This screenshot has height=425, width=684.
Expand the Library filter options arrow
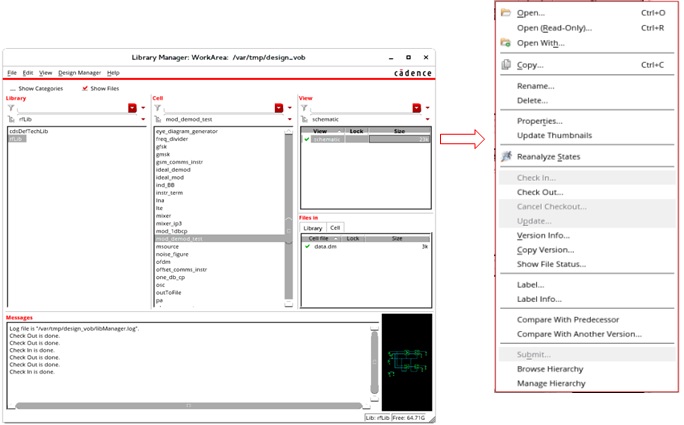[143, 108]
